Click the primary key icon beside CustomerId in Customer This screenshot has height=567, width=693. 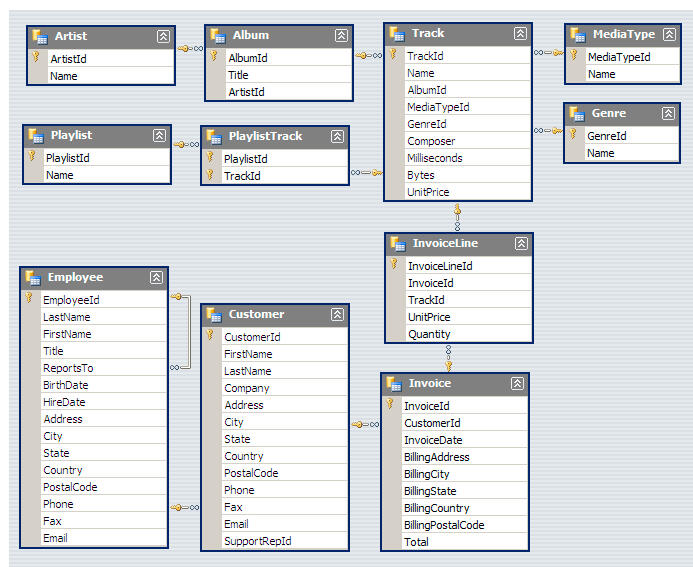[x=210, y=336]
